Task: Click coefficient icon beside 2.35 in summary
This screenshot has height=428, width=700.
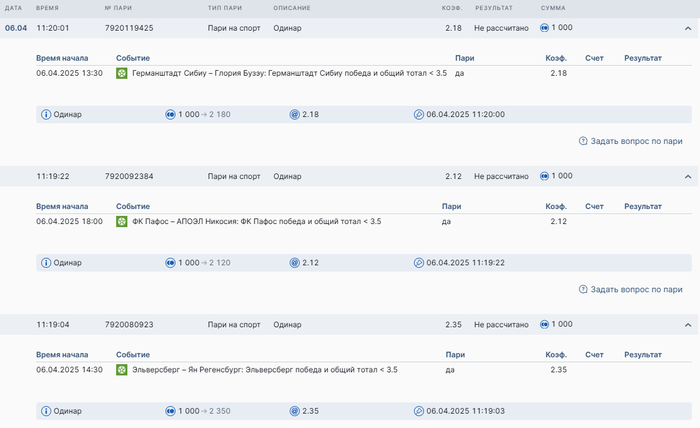Action: pyautogui.click(x=295, y=411)
